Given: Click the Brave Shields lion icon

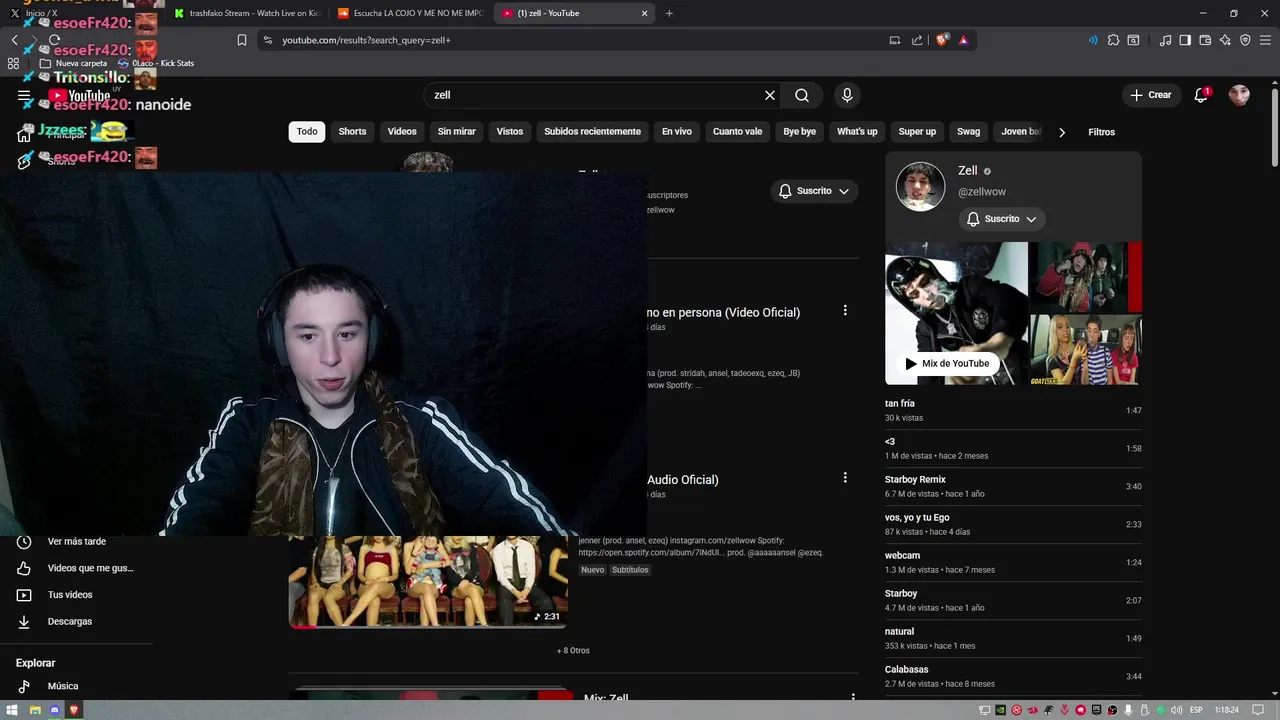Looking at the screenshot, I should coord(942,40).
